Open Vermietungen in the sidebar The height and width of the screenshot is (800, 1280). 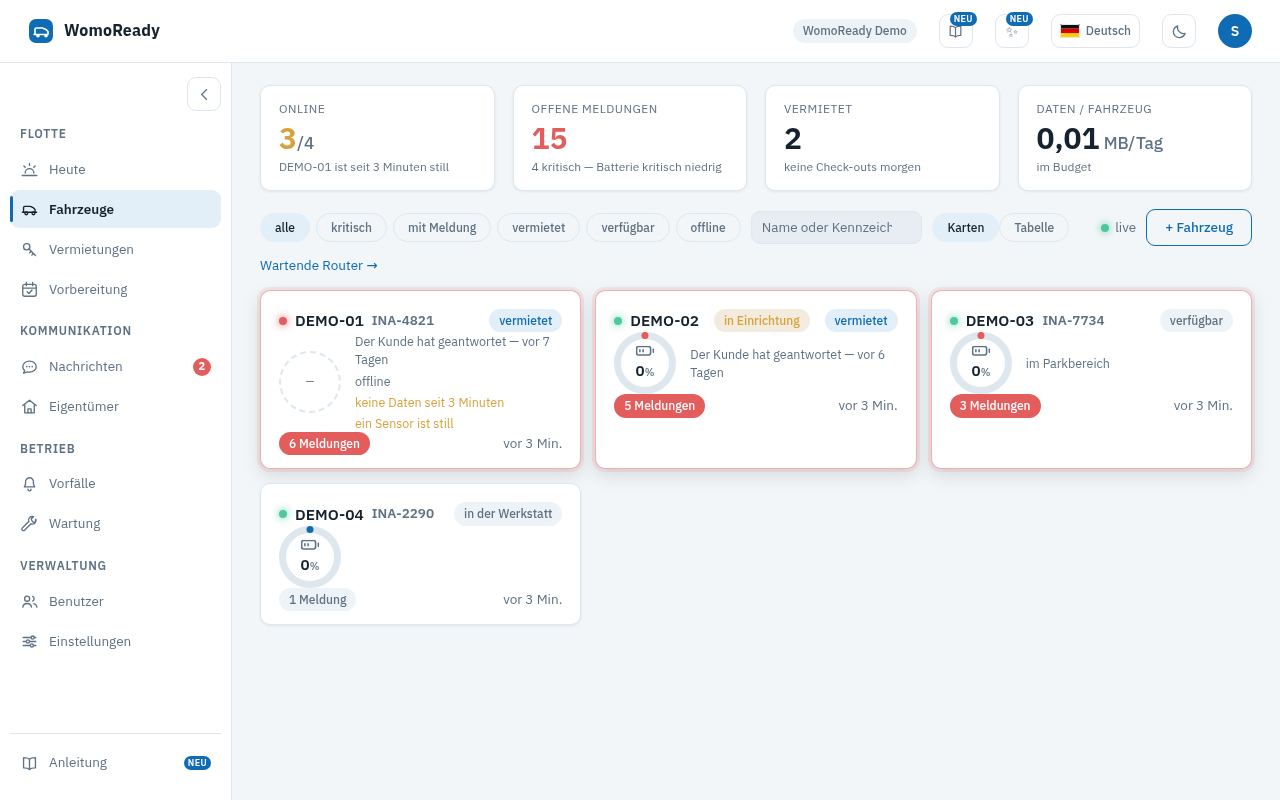[115, 250]
